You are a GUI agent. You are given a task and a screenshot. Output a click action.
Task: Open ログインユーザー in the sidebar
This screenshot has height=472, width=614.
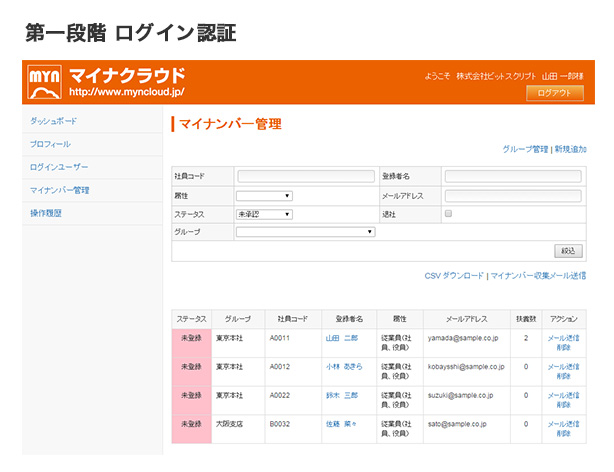pyautogui.click(x=59, y=167)
